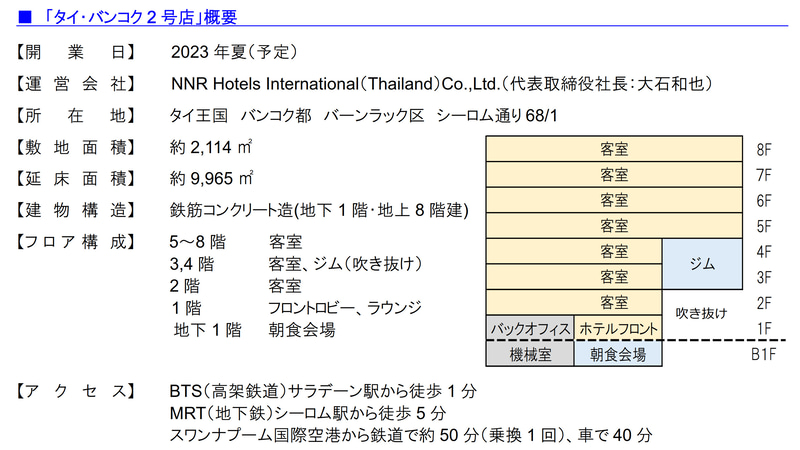This screenshot has height=450, width=800.
Task: Click NNR Hotels International(Thailand)Co.,Ltd. text
Action: click(x=335, y=84)
